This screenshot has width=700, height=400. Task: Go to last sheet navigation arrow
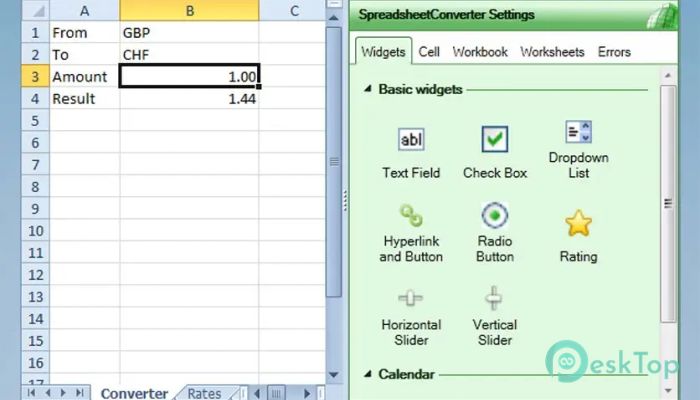tap(79, 393)
